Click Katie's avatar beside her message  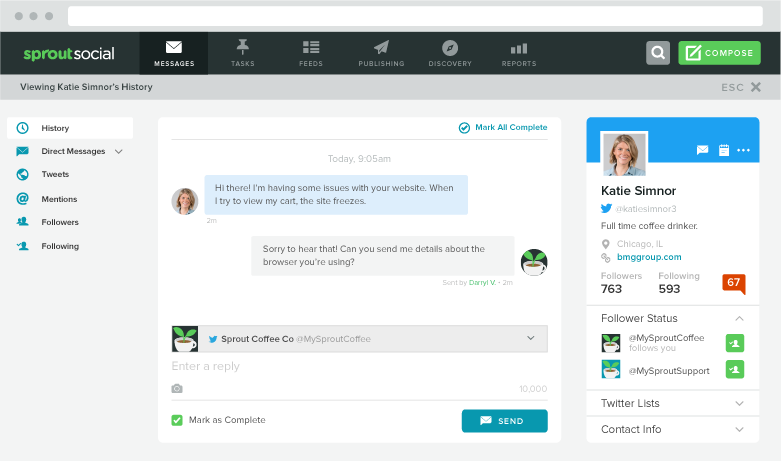coord(185,201)
